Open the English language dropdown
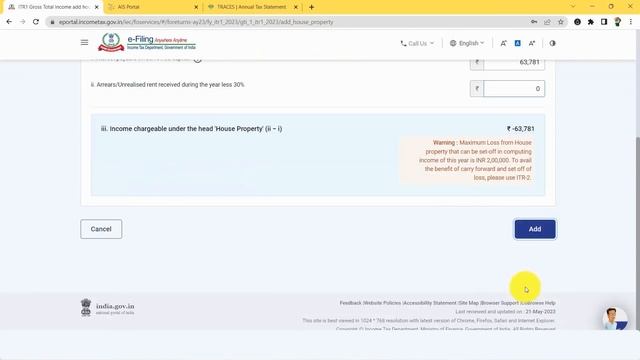640x360 pixels. [x=467, y=43]
